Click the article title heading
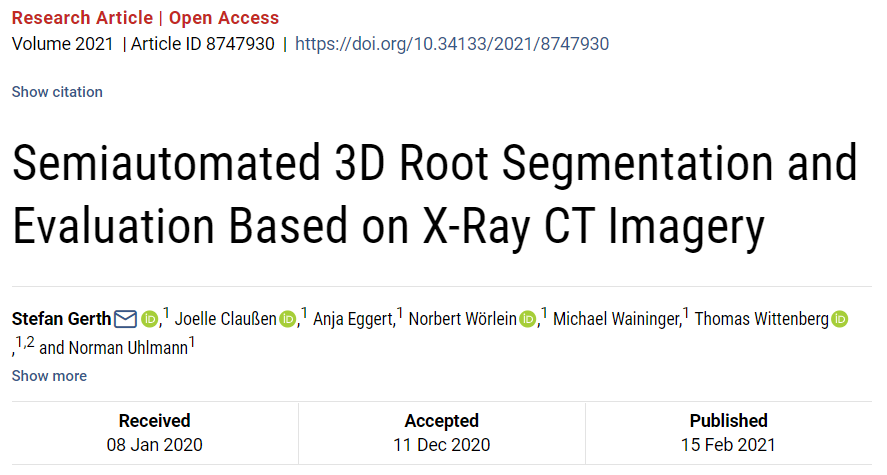 tap(434, 195)
